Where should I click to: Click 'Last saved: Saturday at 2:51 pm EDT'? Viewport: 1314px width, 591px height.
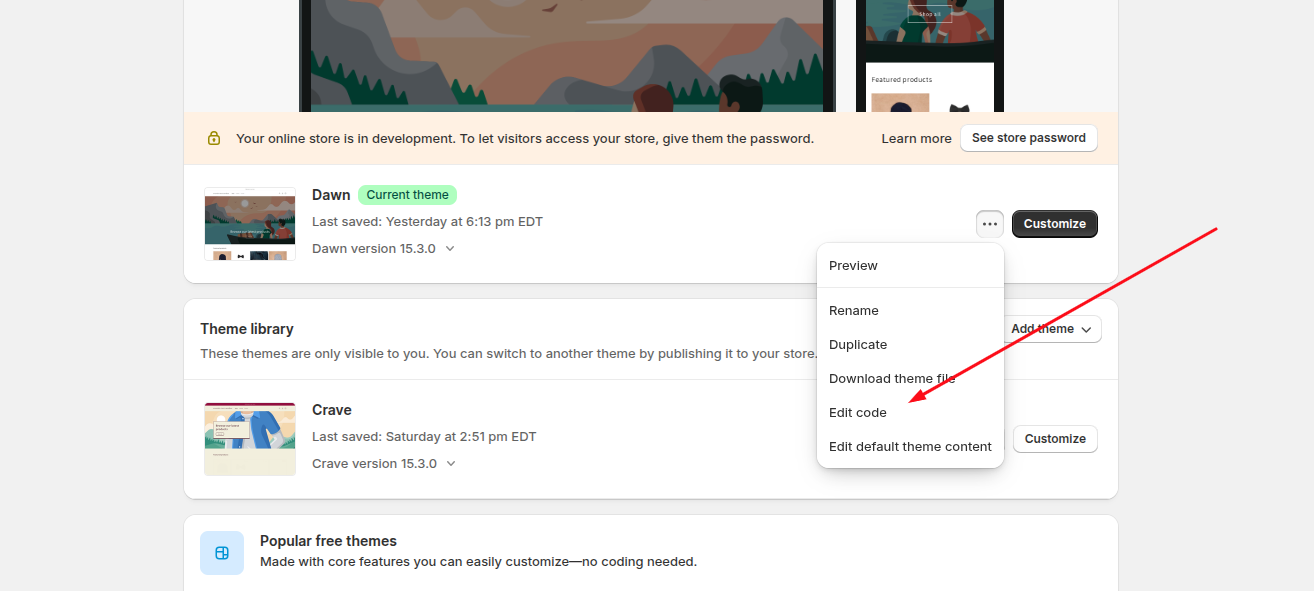tap(424, 437)
